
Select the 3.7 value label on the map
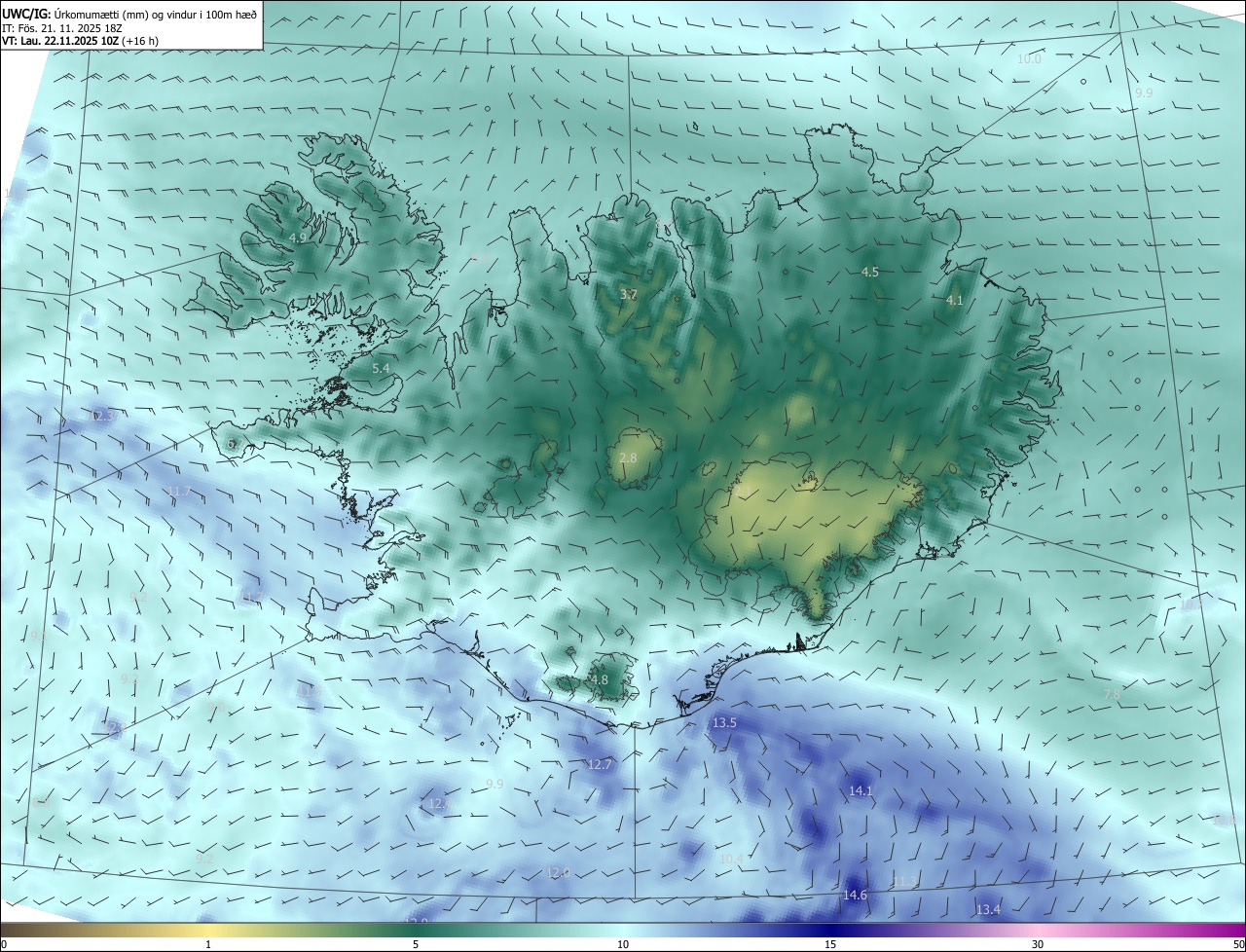[629, 294]
